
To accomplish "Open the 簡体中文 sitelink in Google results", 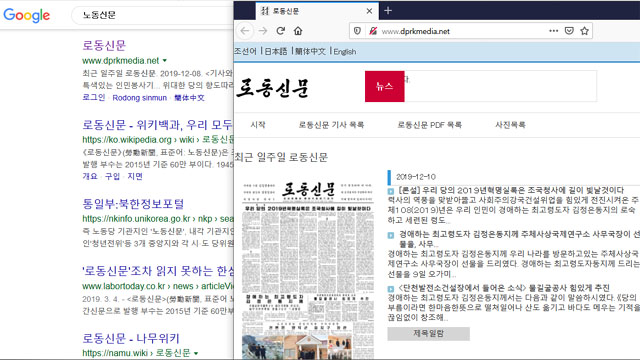I will click(x=189, y=98).
